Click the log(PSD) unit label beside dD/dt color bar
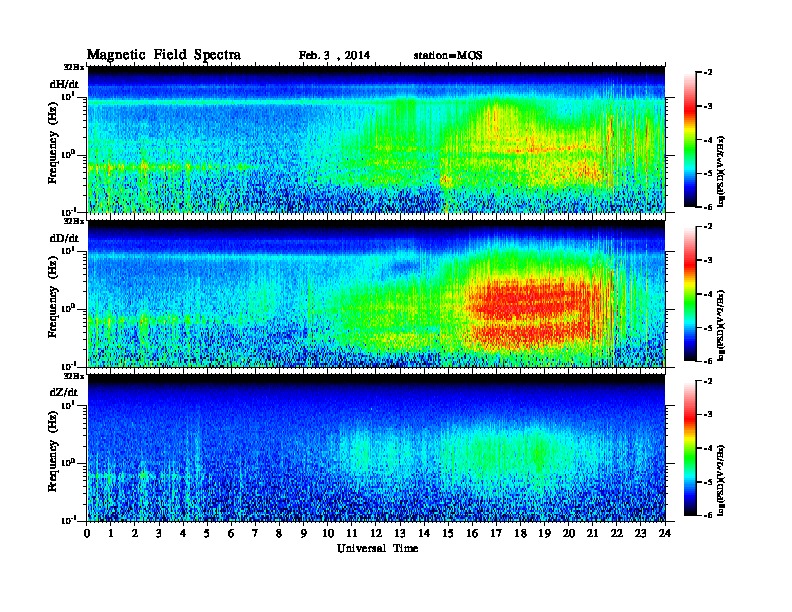Image resolution: width=792 pixels, height=612 pixels. (721, 325)
